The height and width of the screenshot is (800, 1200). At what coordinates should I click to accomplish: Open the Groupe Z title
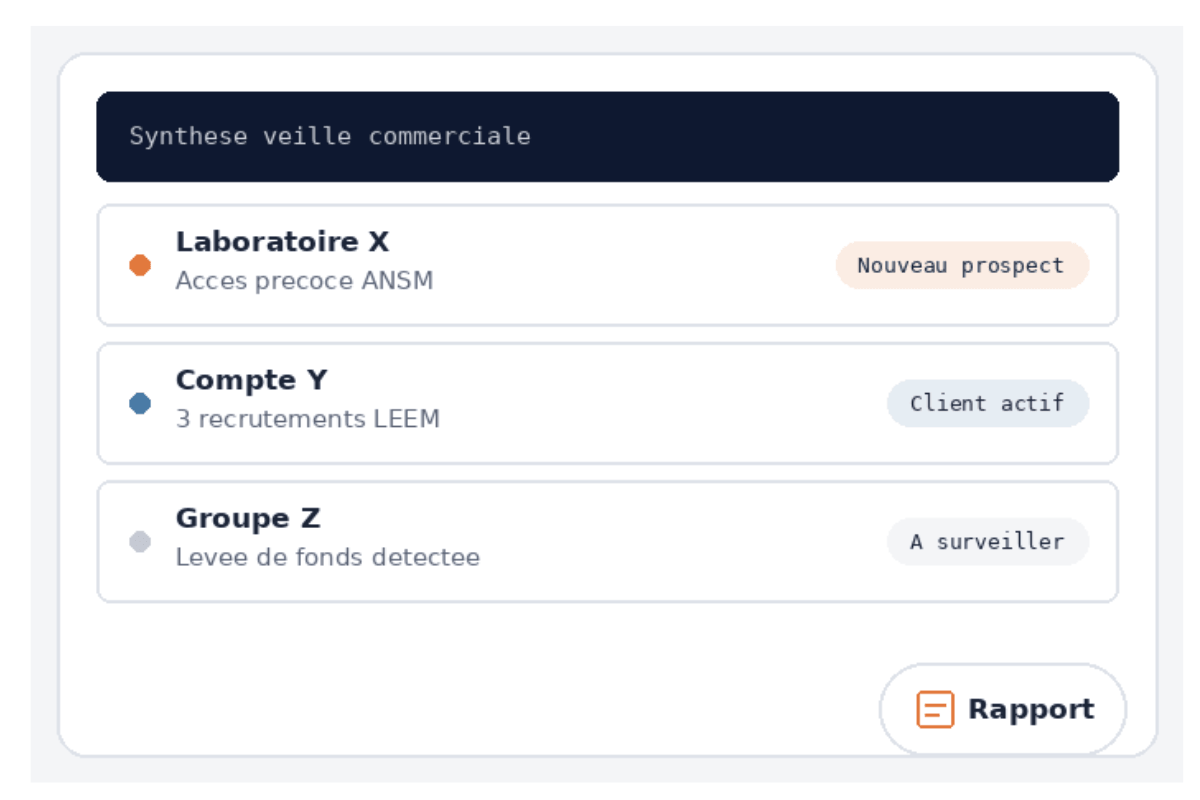click(248, 519)
